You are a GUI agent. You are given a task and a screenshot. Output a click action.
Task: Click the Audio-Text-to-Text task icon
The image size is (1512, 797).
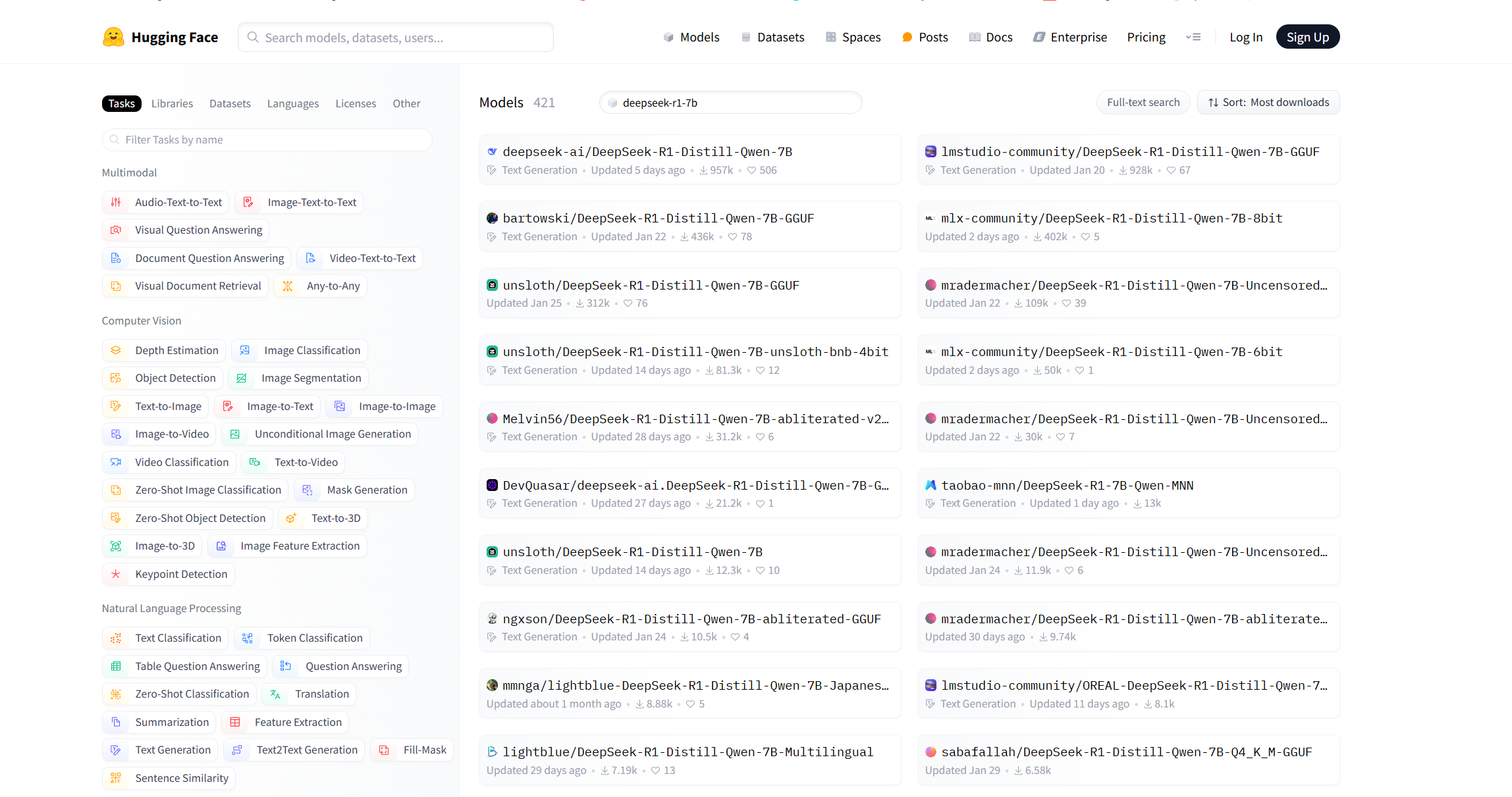(116, 202)
